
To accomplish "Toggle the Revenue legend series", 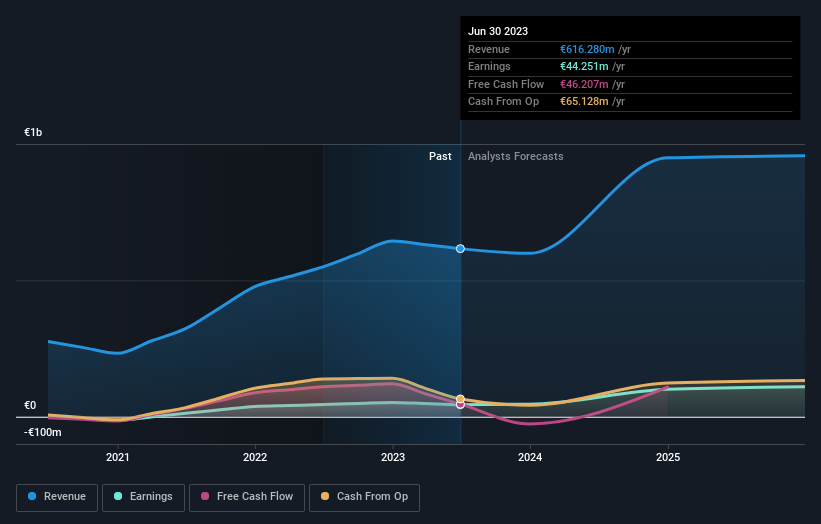I will tap(57, 497).
